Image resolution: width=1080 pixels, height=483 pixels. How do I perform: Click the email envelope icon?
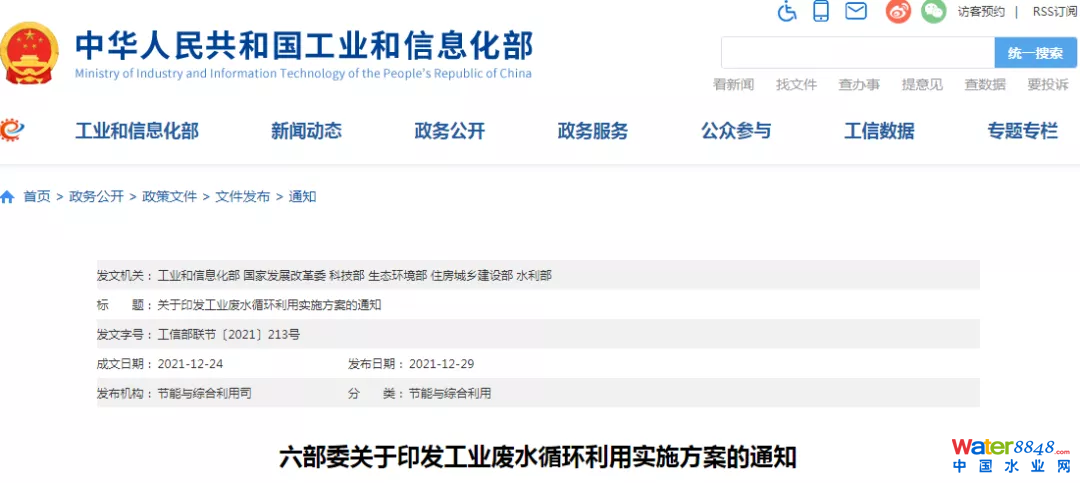pos(855,12)
